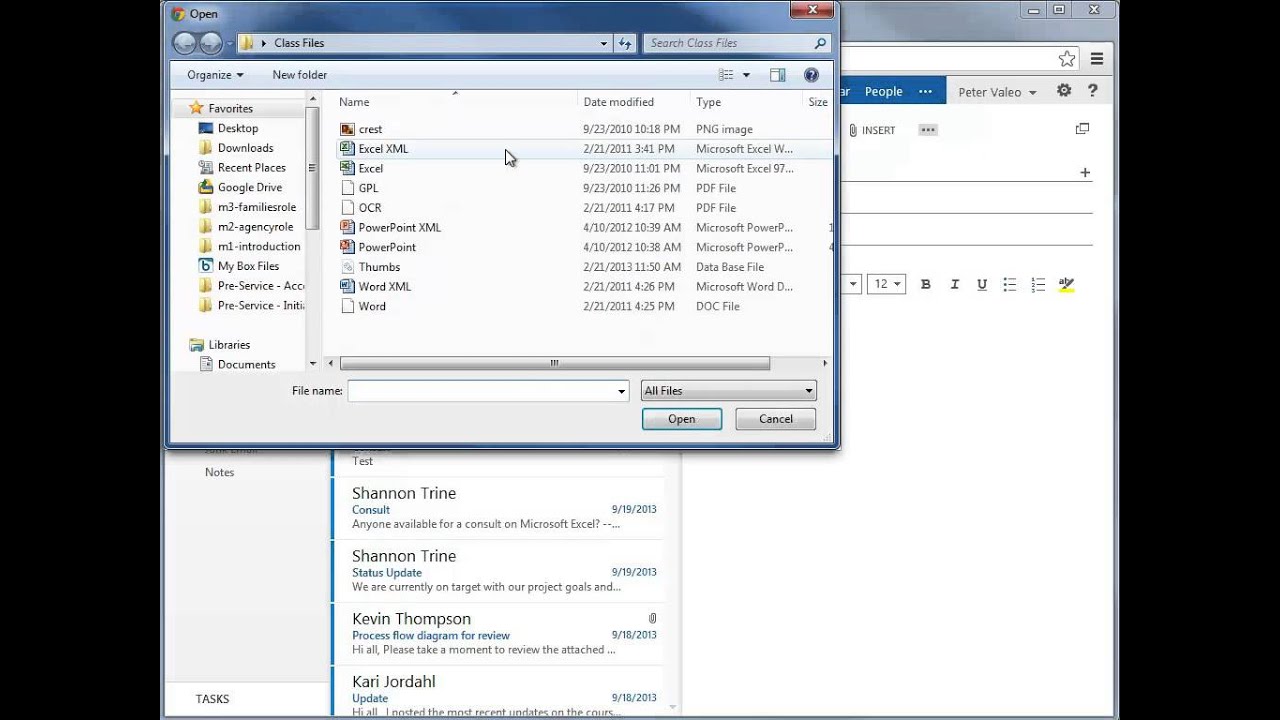Open Kari Jordahl's Update email
Image resolution: width=1280 pixels, height=720 pixels.
[x=497, y=694]
